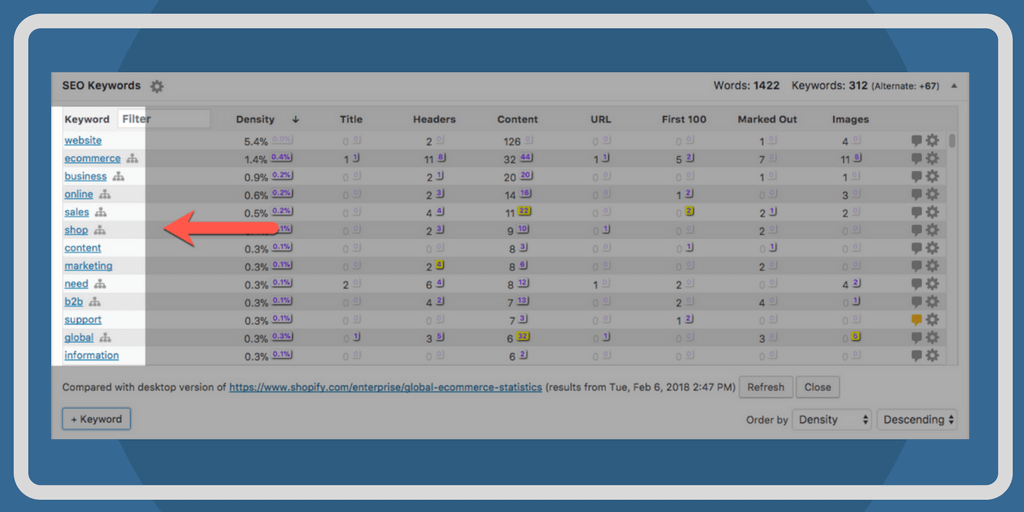Click the gear icon in information row

coord(932,356)
